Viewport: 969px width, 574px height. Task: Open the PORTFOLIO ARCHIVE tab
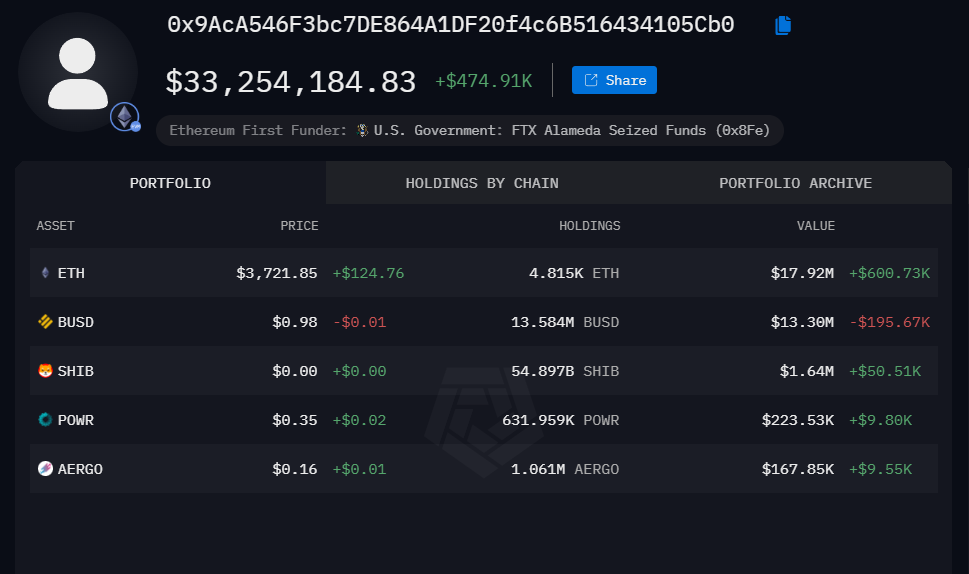tap(795, 183)
